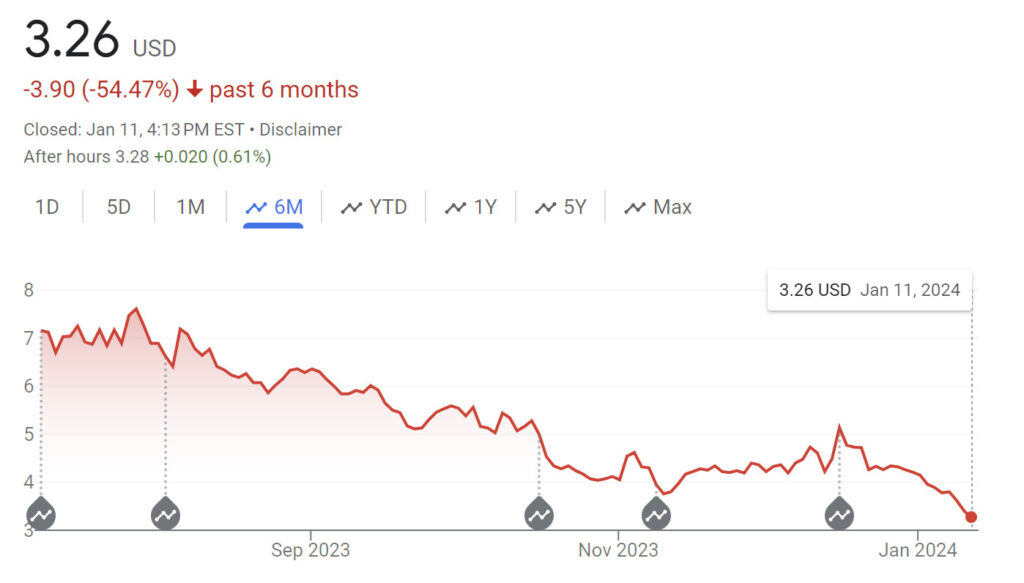Click the leftmost event marker droplet on timeline

pyautogui.click(x=41, y=513)
